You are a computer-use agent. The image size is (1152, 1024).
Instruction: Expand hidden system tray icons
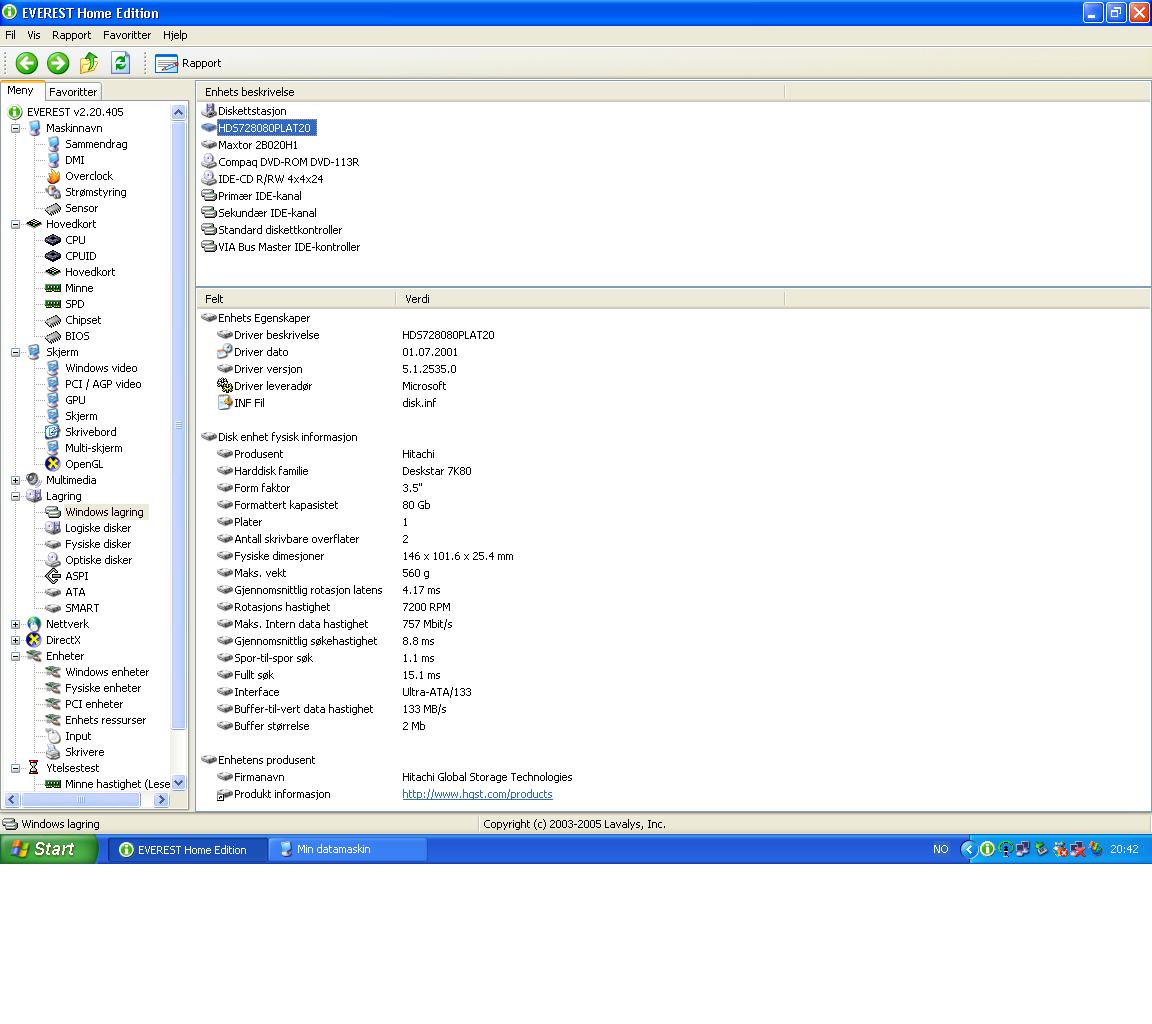968,849
